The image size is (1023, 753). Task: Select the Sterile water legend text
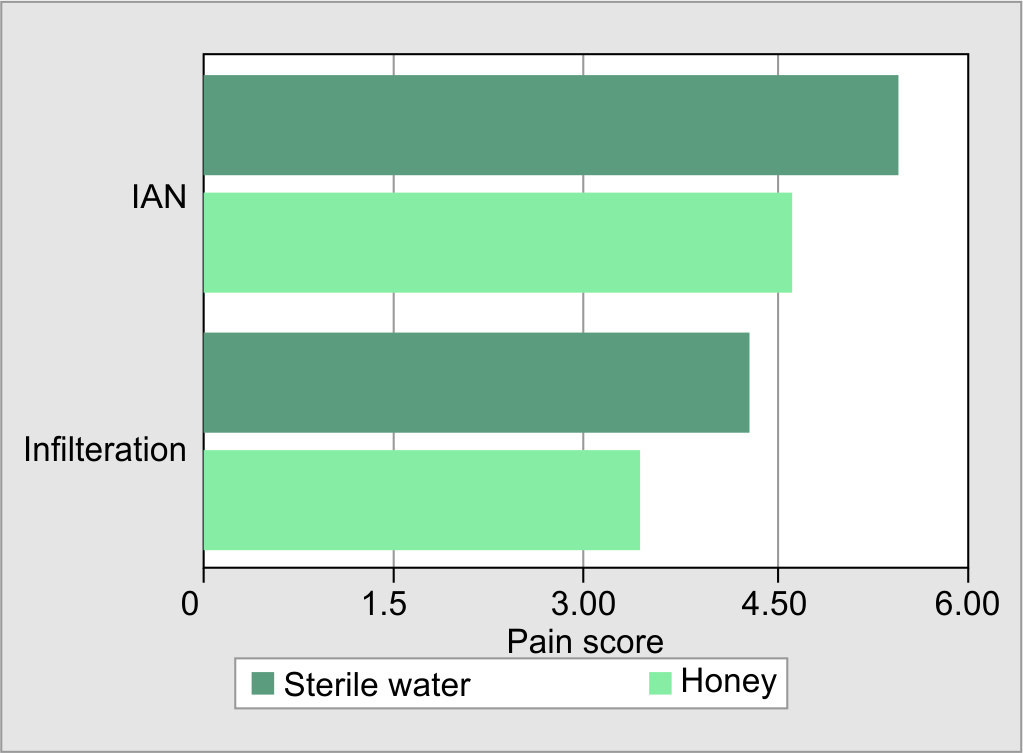(x=377, y=685)
